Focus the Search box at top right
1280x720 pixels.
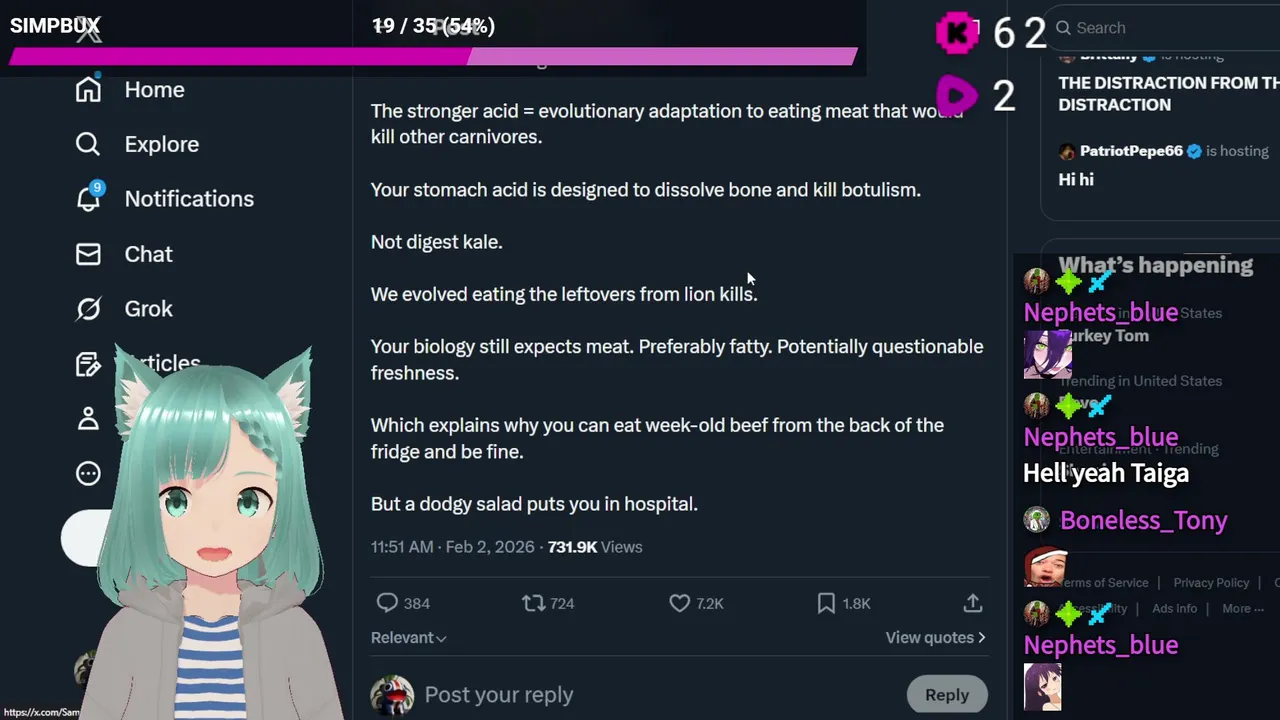point(1165,28)
